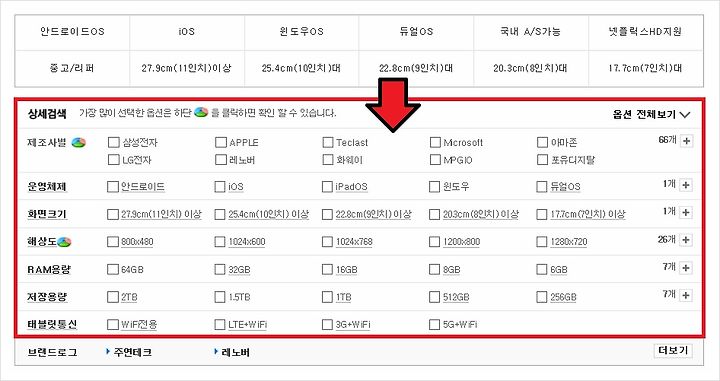Open the iOS quick filter tab in top table
This screenshot has width=720, height=381.
click(x=187, y=32)
